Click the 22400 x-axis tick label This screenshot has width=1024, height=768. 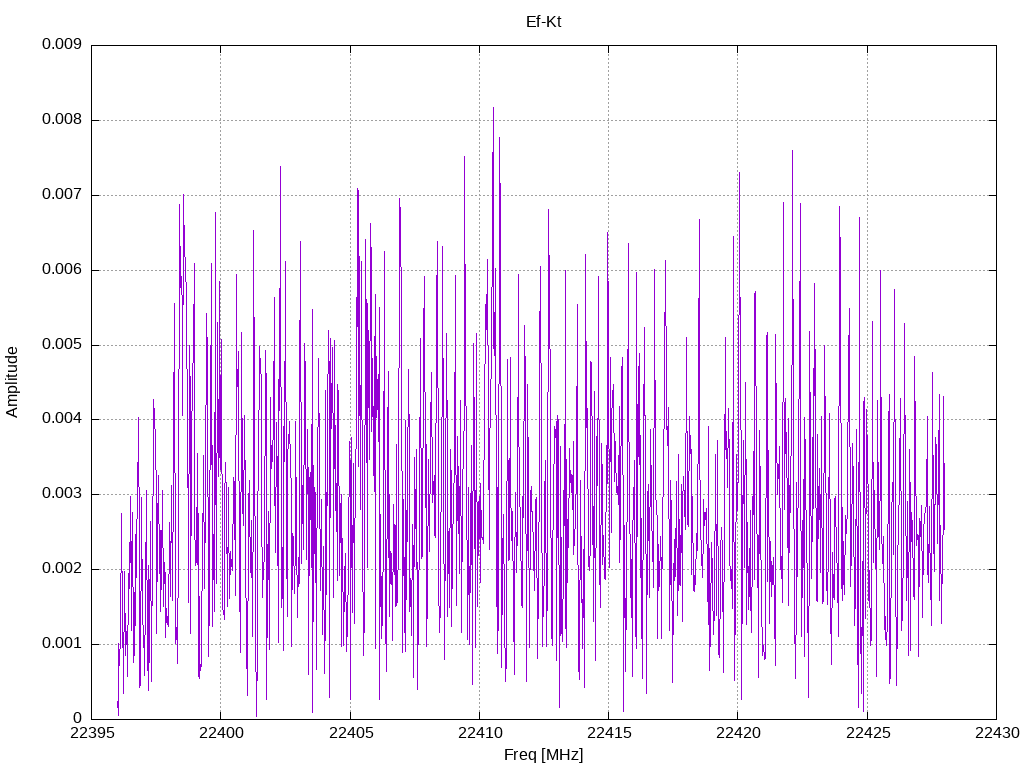(221, 733)
